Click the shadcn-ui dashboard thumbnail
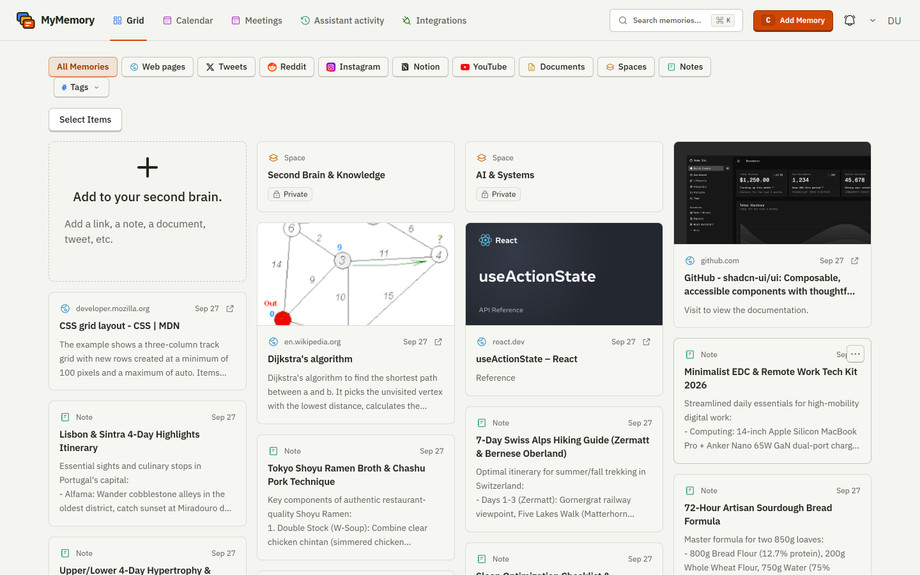 772,193
